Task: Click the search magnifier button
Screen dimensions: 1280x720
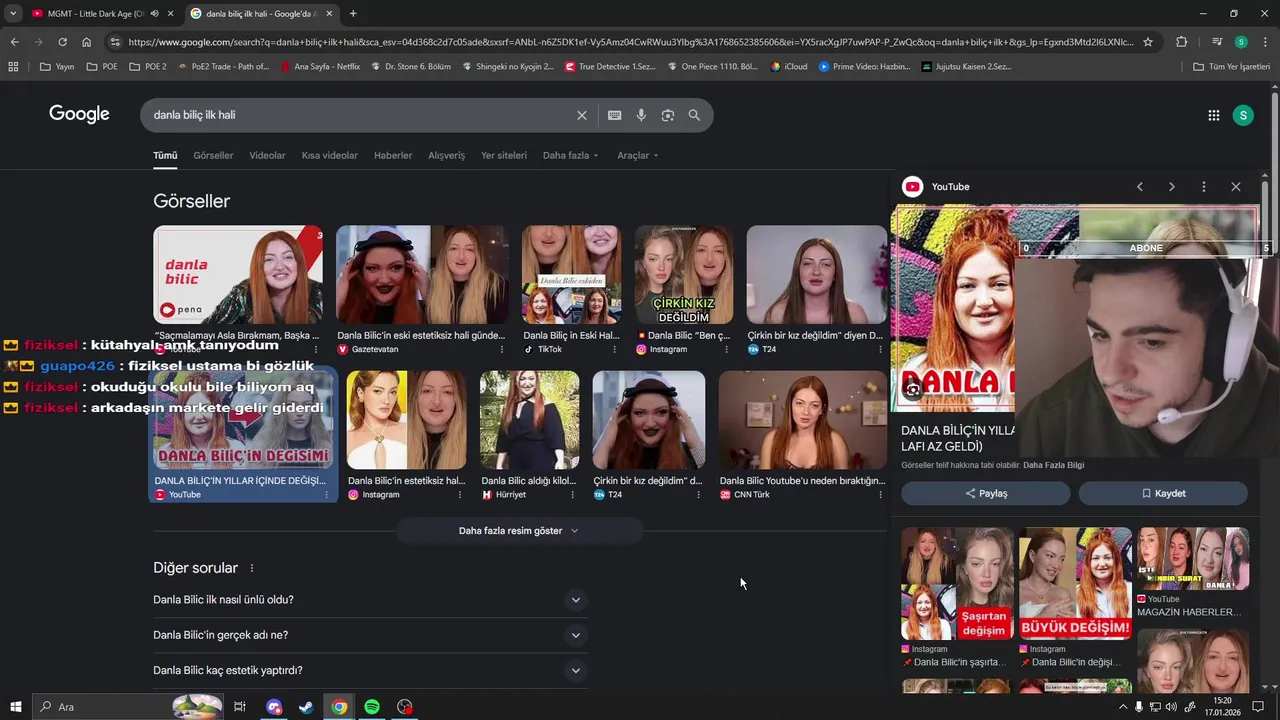Action: tap(694, 115)
